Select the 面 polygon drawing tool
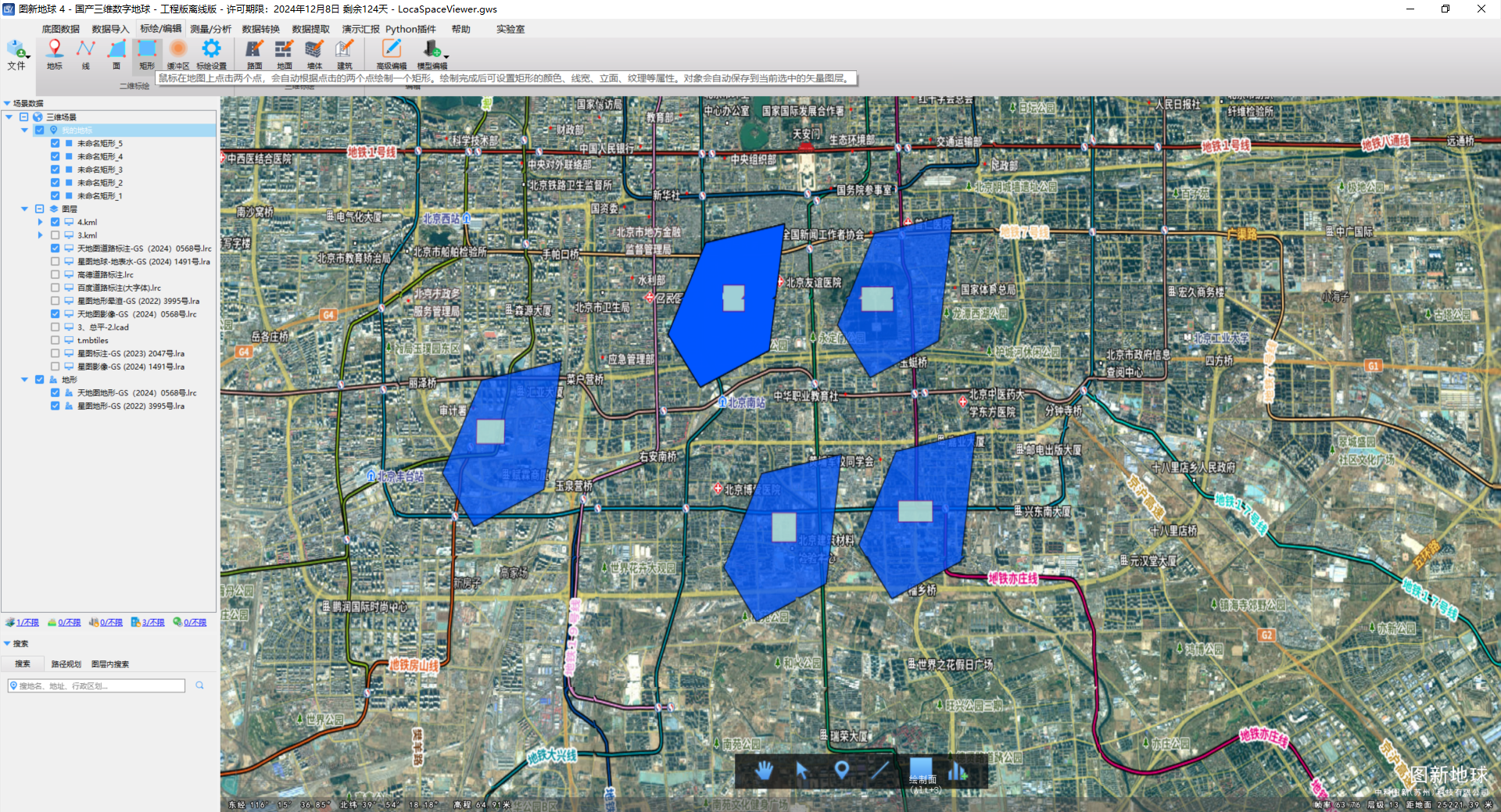The image size is (1501, 812). click(x=116, y=54)
